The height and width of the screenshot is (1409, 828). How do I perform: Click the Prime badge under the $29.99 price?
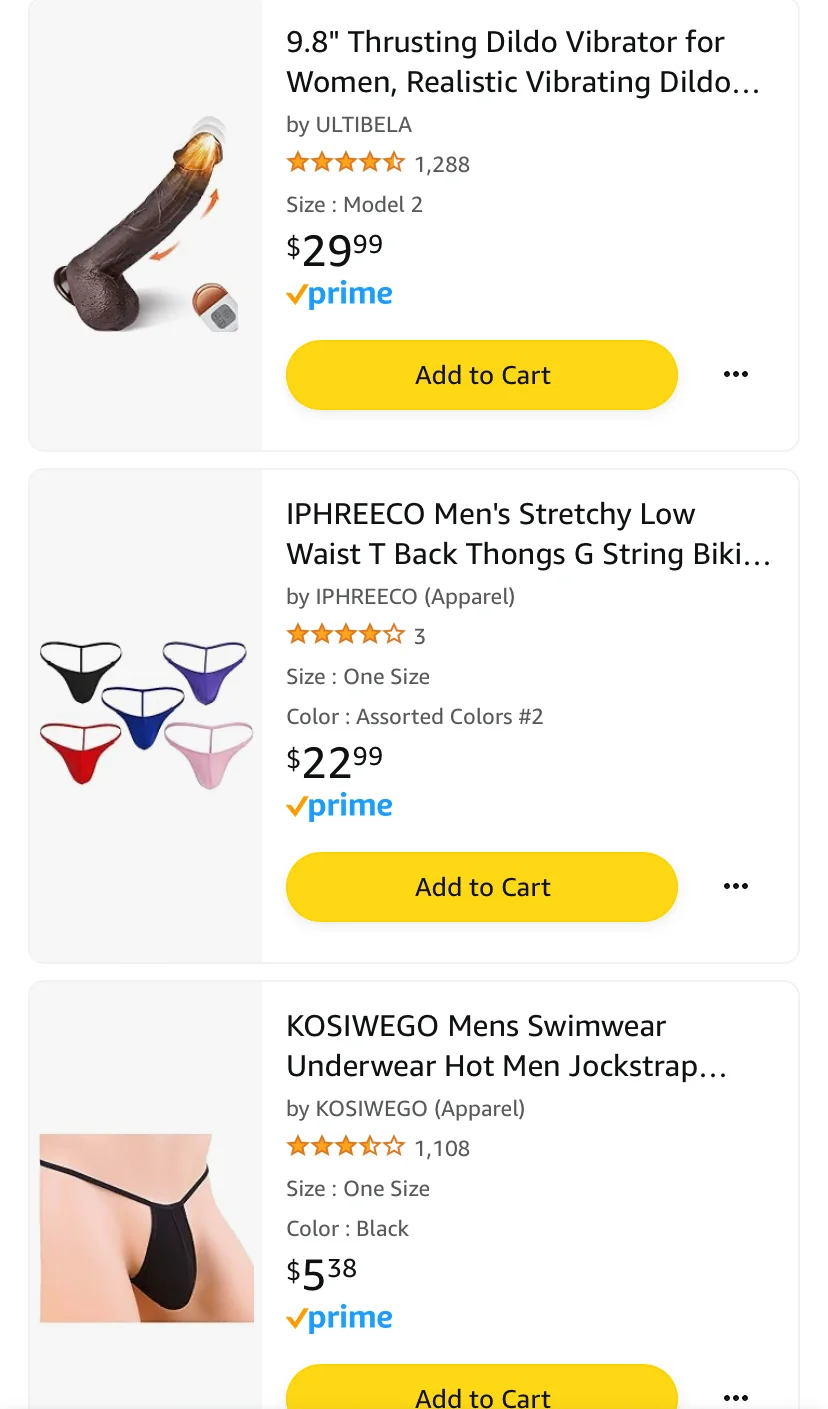click(339, 295)
